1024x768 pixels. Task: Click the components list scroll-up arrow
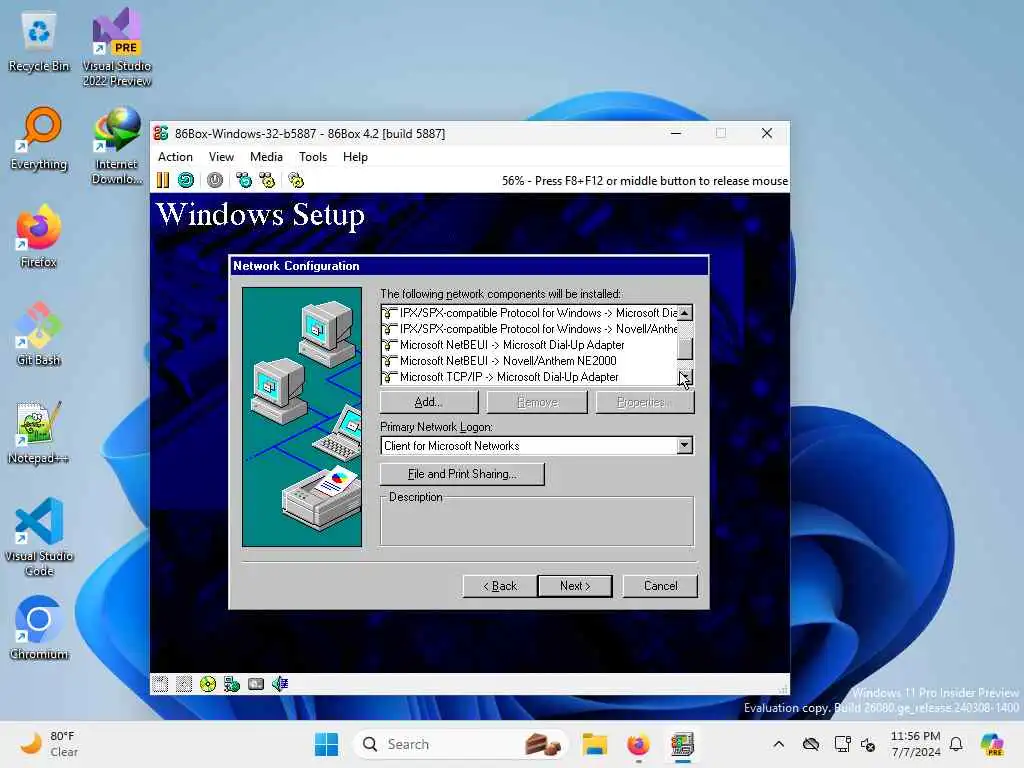coord(684,313)
